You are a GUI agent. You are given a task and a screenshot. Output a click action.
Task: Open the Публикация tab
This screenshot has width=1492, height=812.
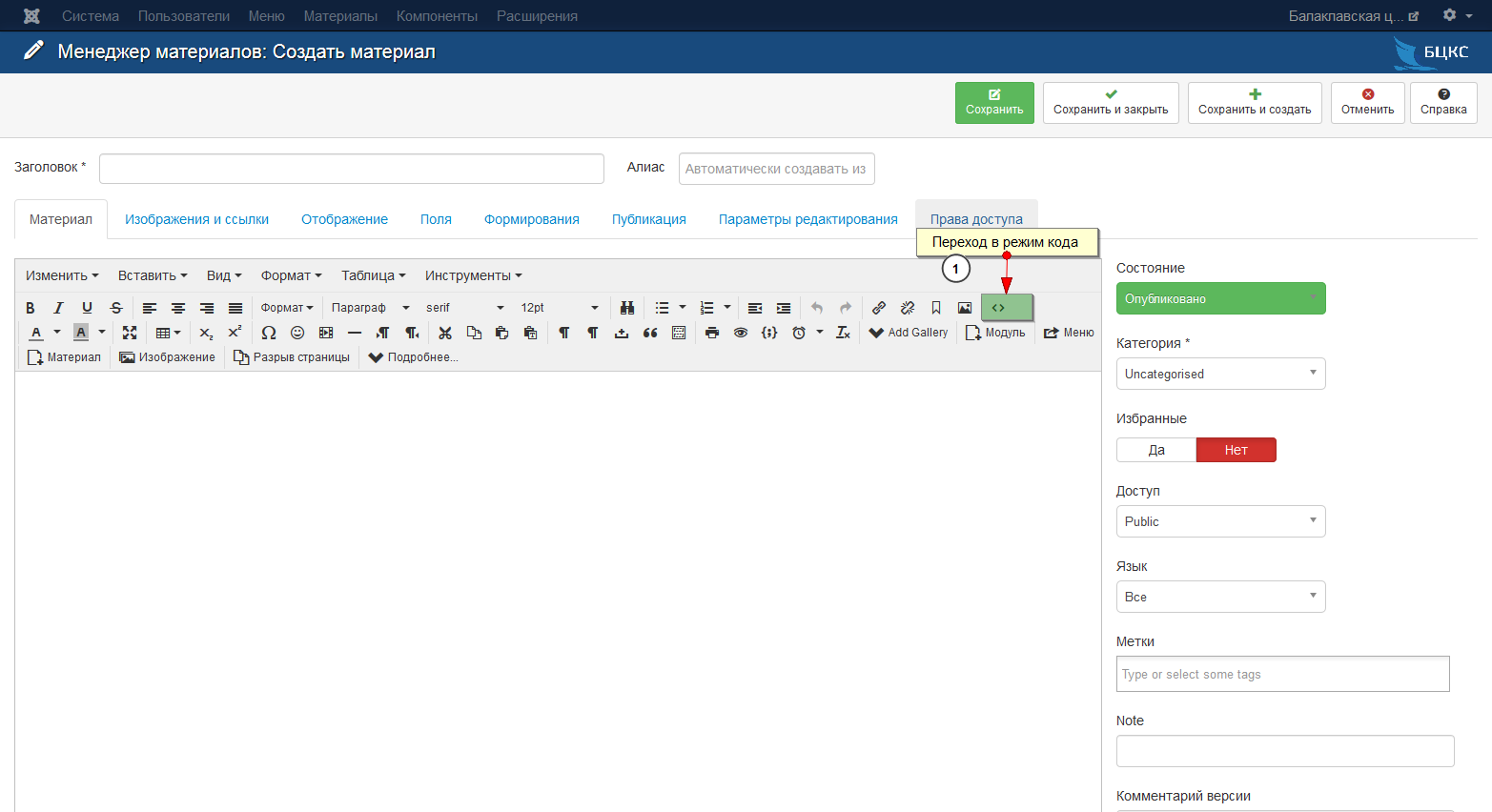[x=649, y=219]
